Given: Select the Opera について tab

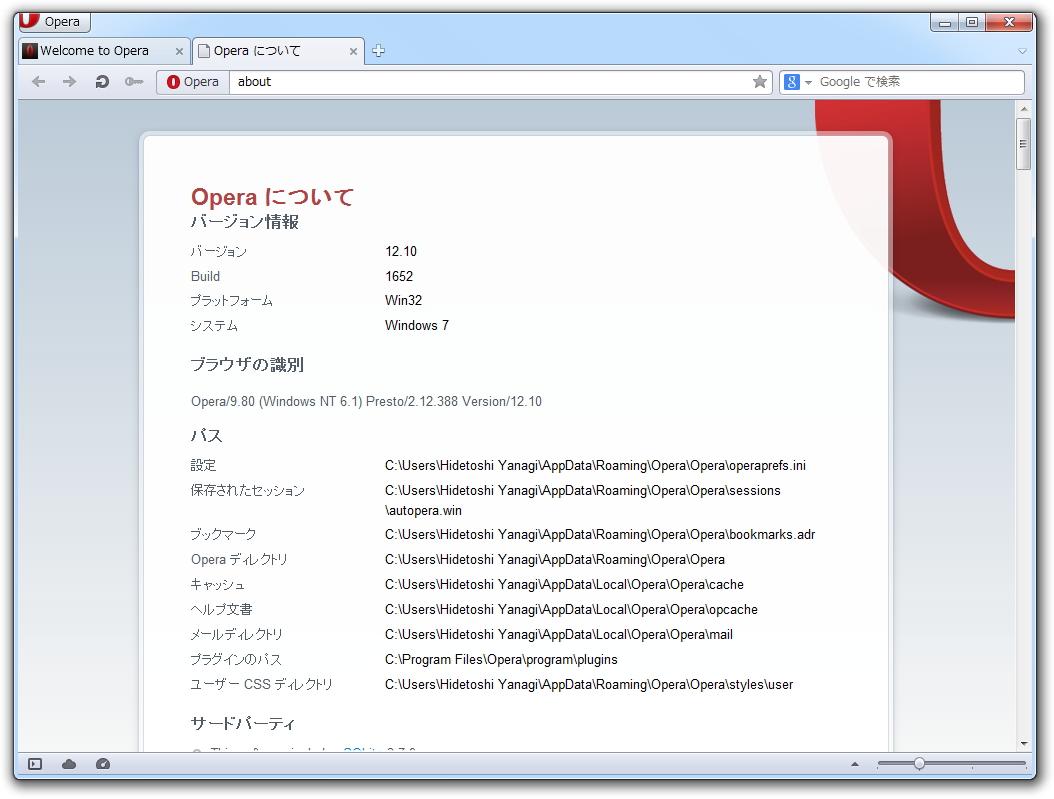Looking at the screenshot, I should click(x=265, y=50).
